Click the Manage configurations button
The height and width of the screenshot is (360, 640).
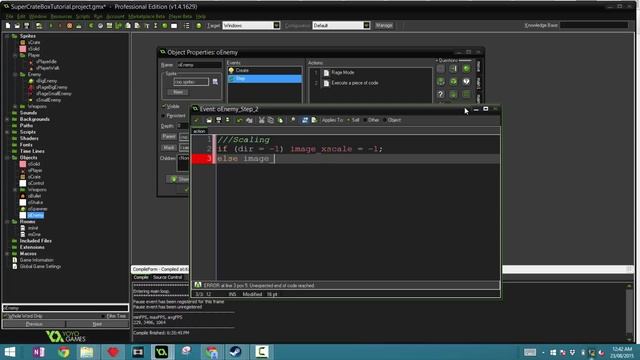(x=384, y=25)
